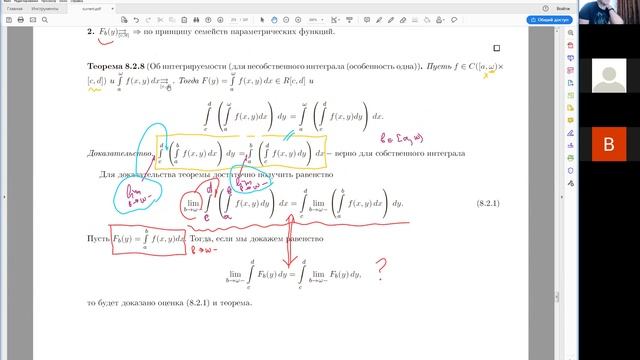Open the protect shield tool in sidebar
The image size is (640, 360).
[571, 171]
